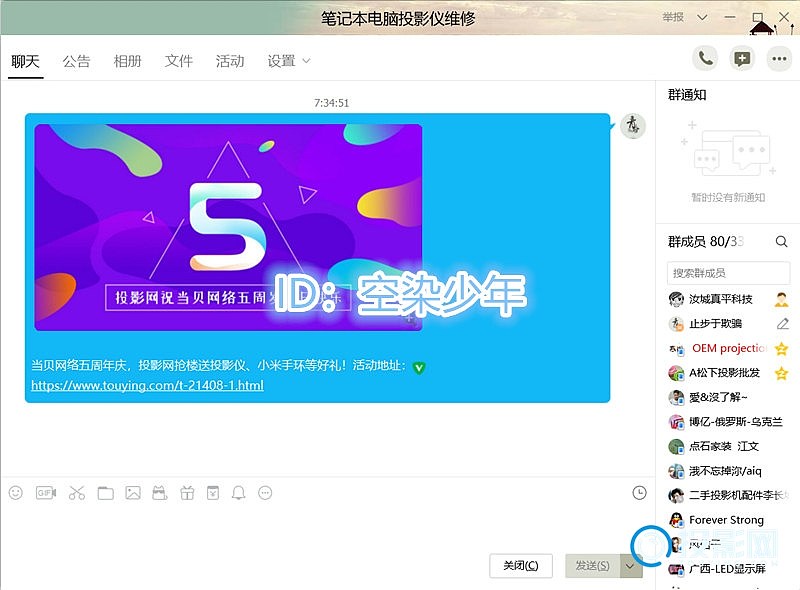Screen dimensions: 800x590
Task: Open the 公告 tab
Action: 76,61
